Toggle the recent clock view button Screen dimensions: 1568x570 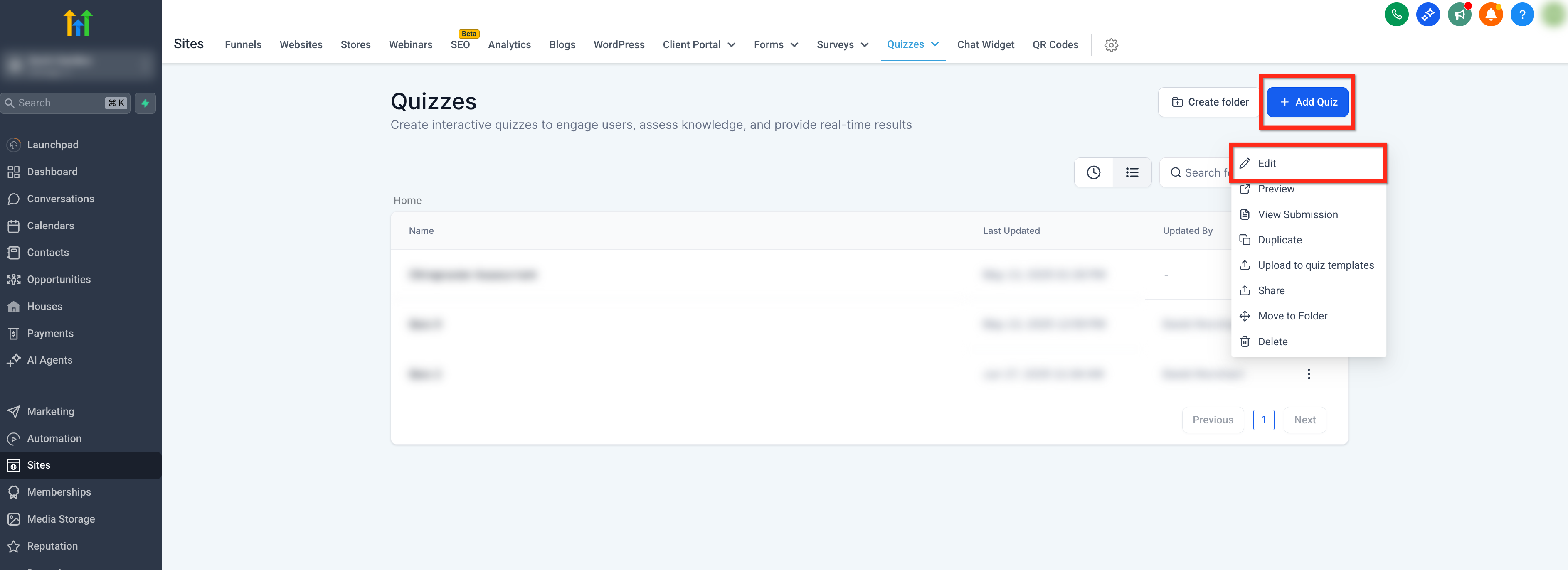pos(1093,173)
